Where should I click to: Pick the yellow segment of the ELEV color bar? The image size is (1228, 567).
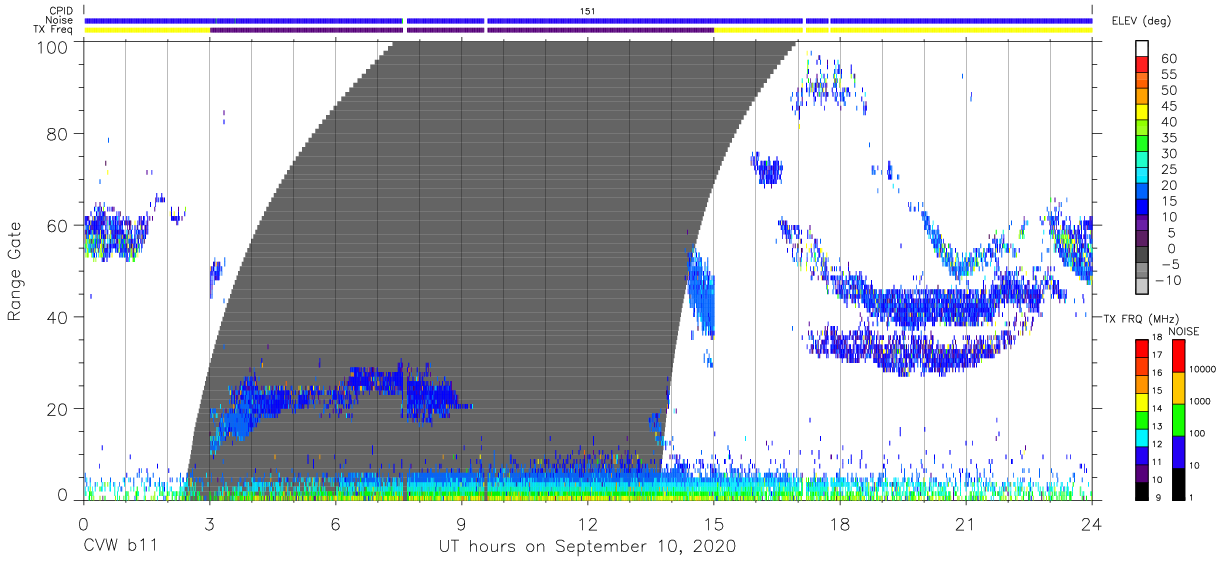coord(1144,114)
